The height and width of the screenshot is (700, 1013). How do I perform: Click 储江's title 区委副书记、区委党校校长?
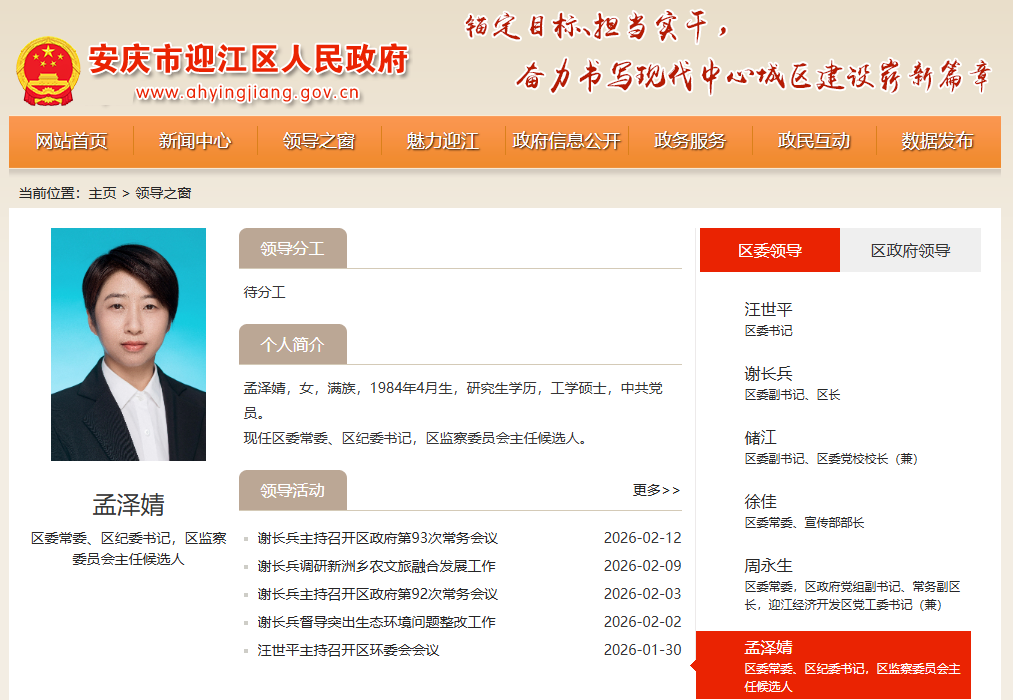click(831, 458)
